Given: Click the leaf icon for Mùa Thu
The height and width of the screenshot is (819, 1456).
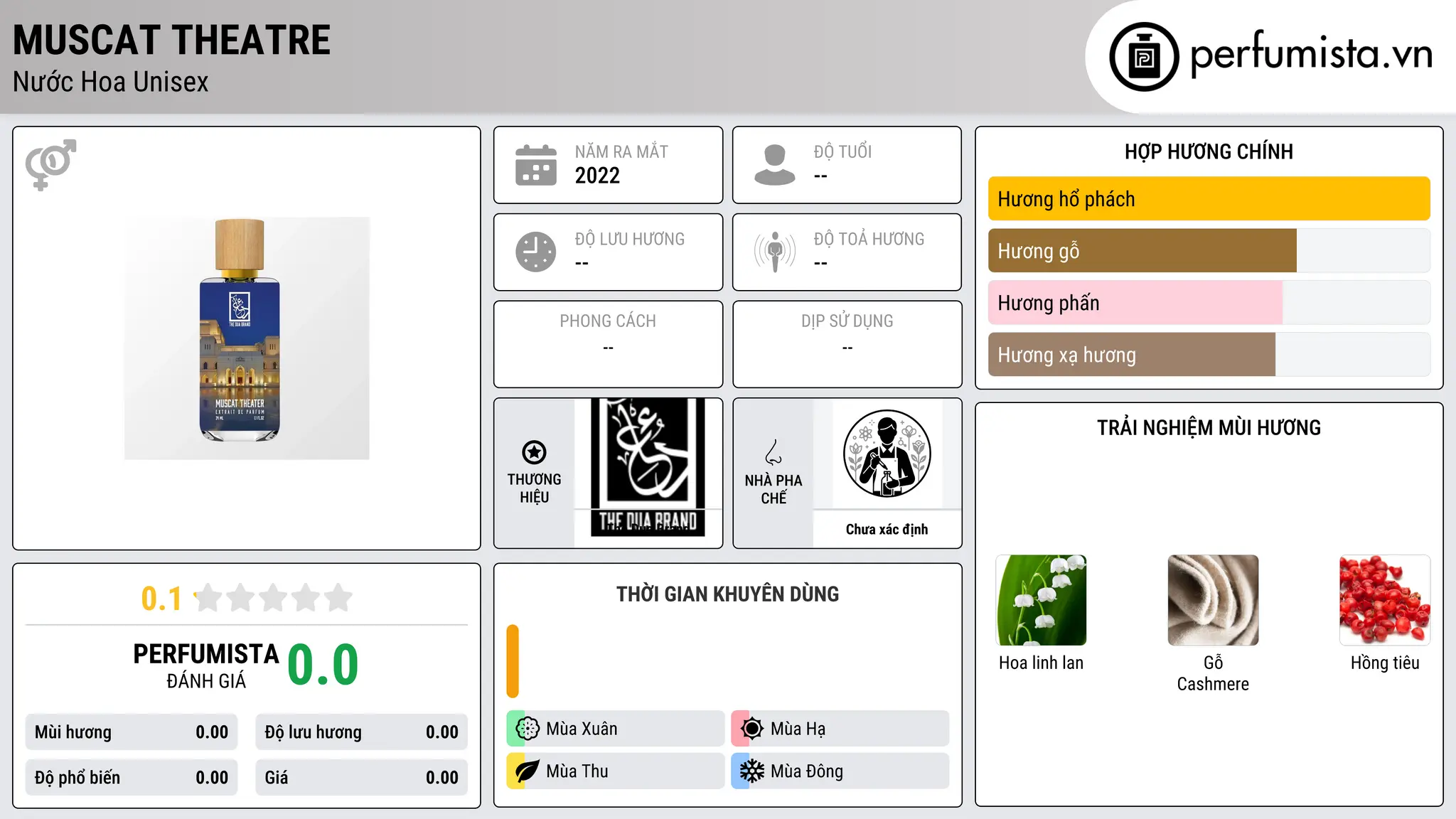Looking at the screenshot, I should [528, 771].
